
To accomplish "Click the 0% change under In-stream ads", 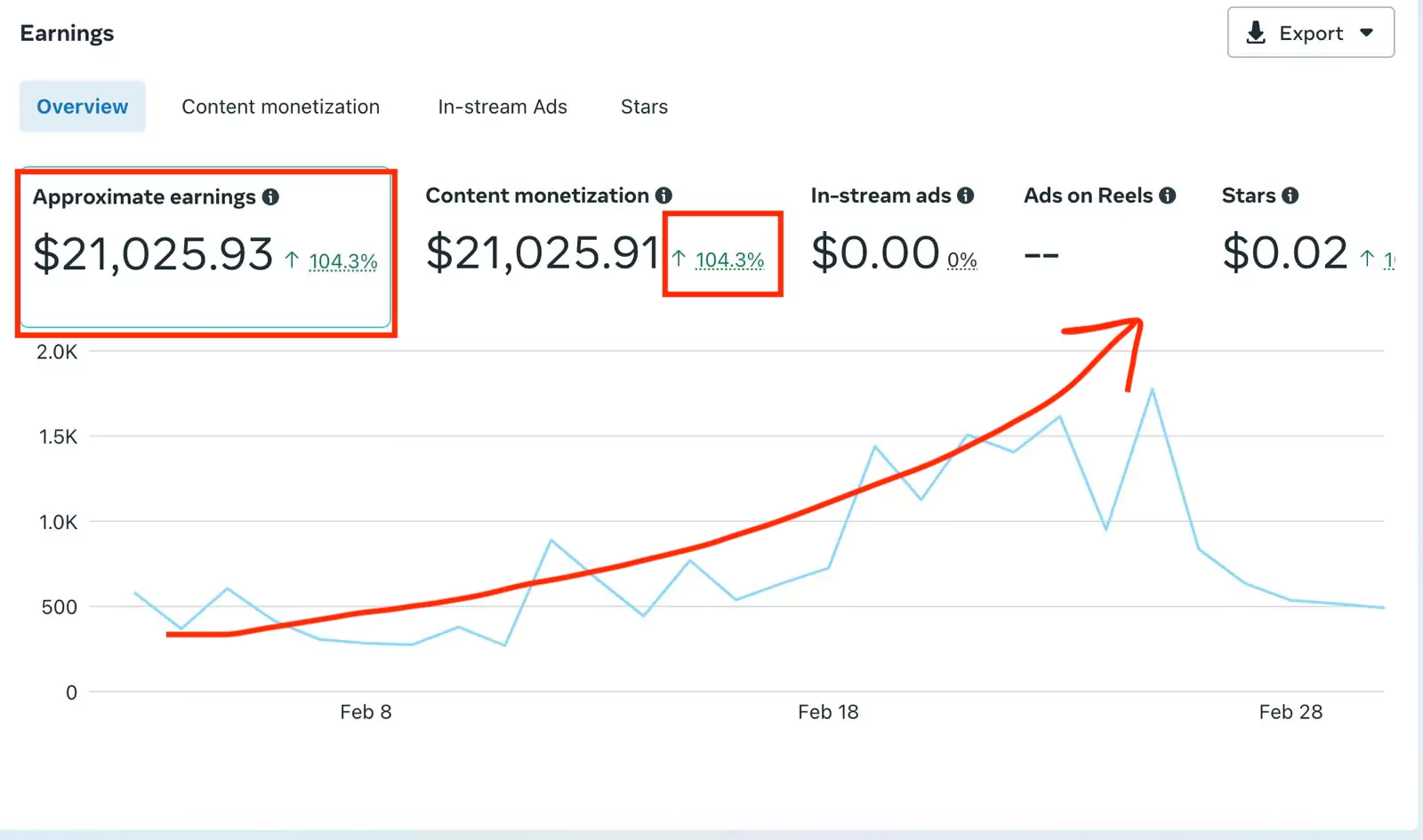I will (x=961, y=260).
